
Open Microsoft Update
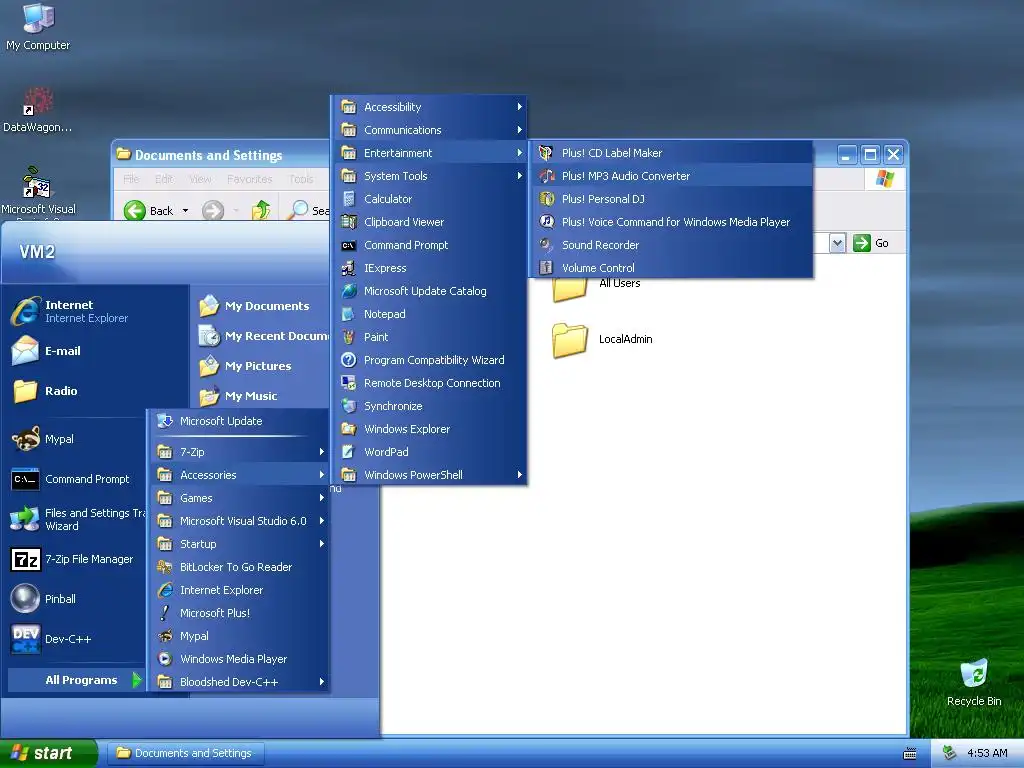point(240,421)
